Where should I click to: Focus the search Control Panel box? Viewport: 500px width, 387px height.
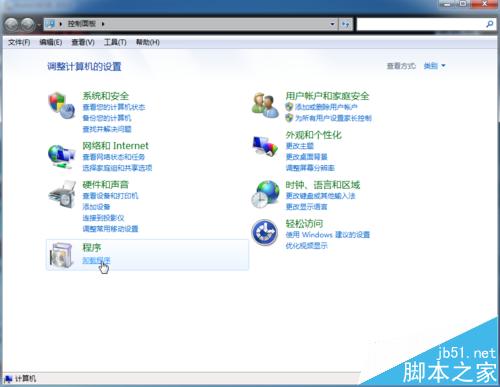pyautogui.click(x=421, y=24)
